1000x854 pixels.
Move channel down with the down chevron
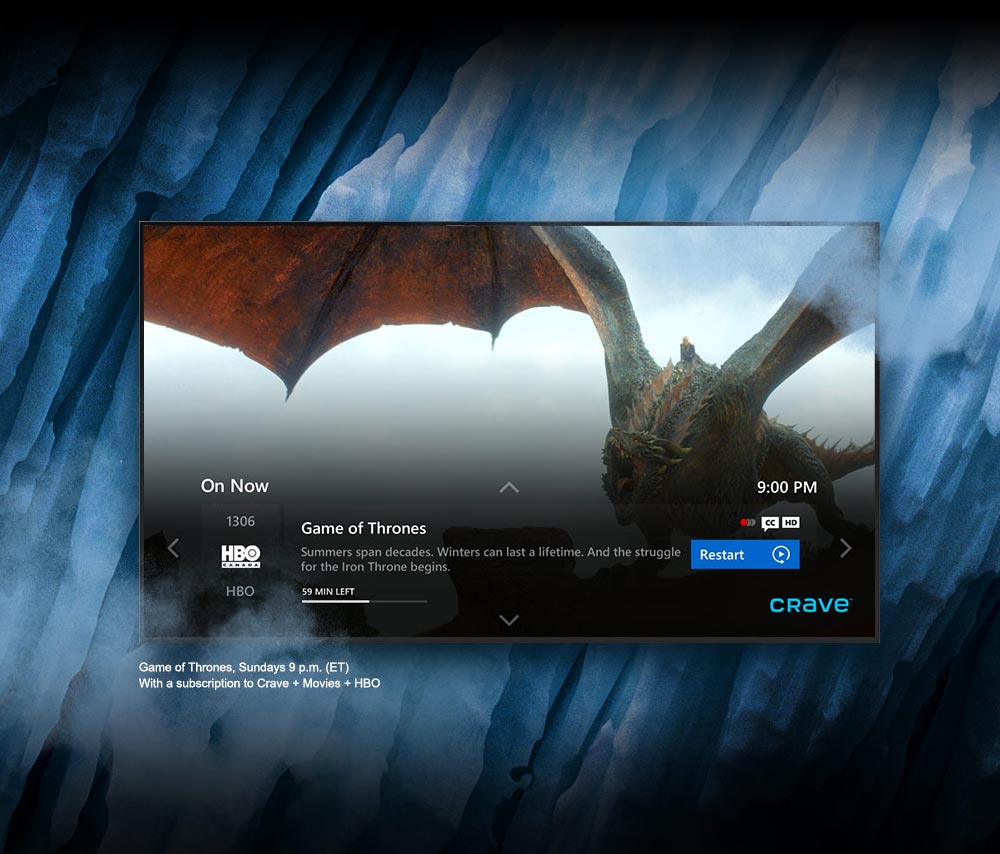click(509, 620)
